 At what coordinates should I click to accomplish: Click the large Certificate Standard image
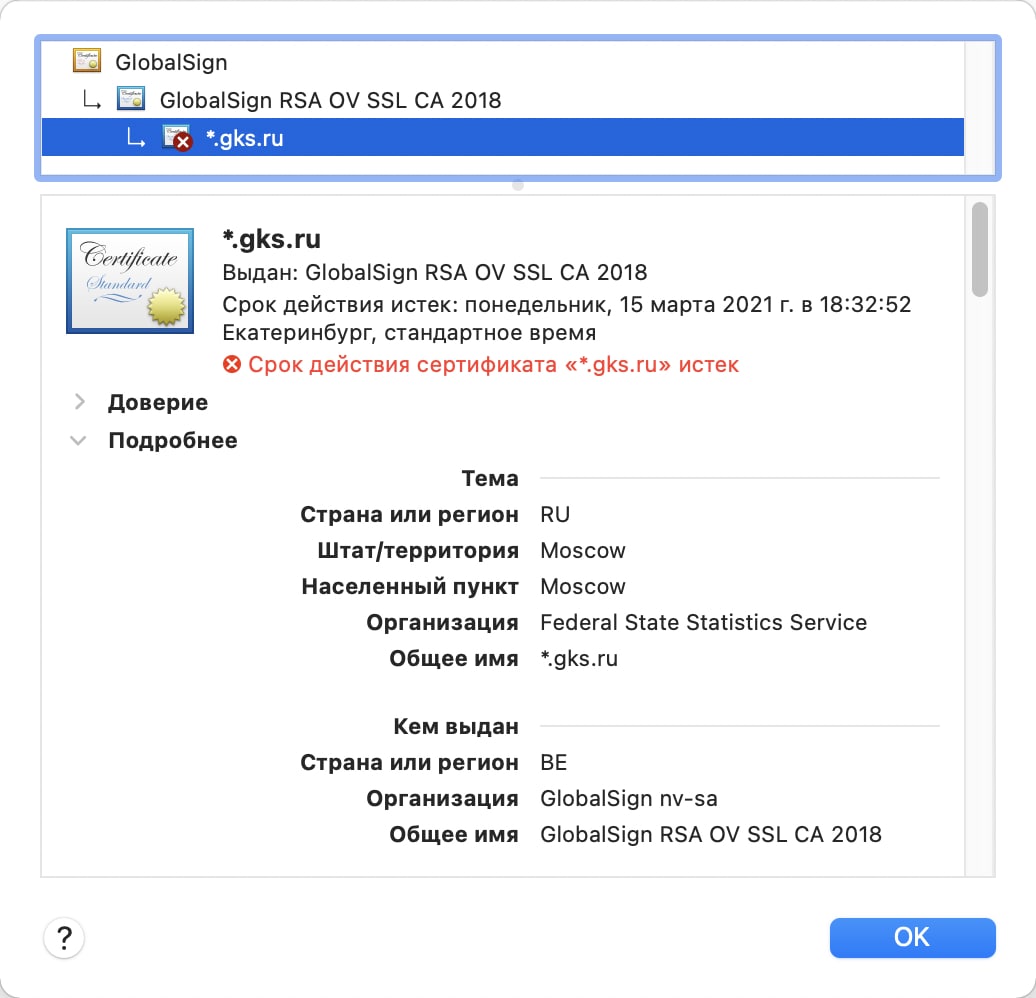(130, 281)
